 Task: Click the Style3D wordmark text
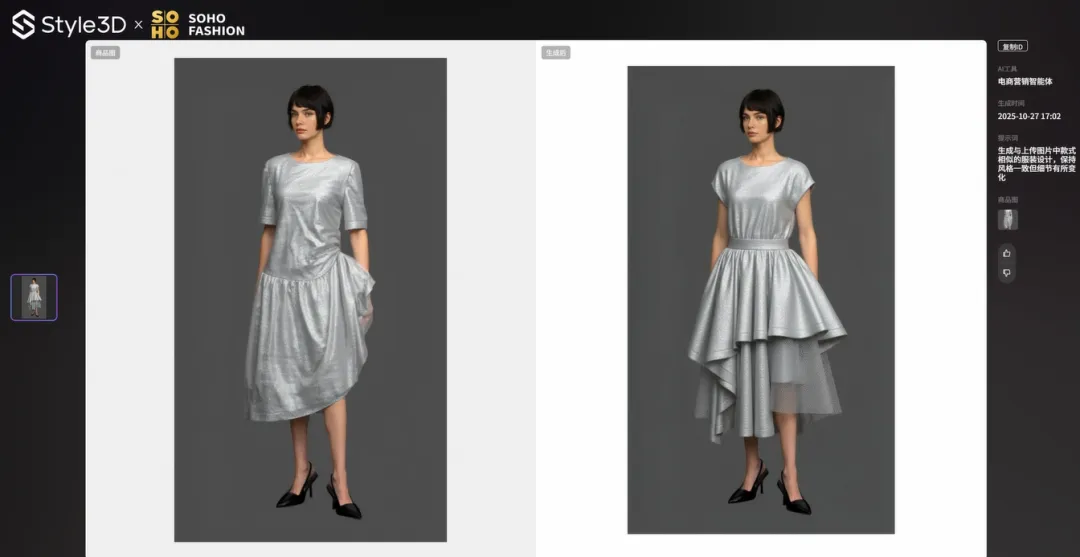pos(84,25)
